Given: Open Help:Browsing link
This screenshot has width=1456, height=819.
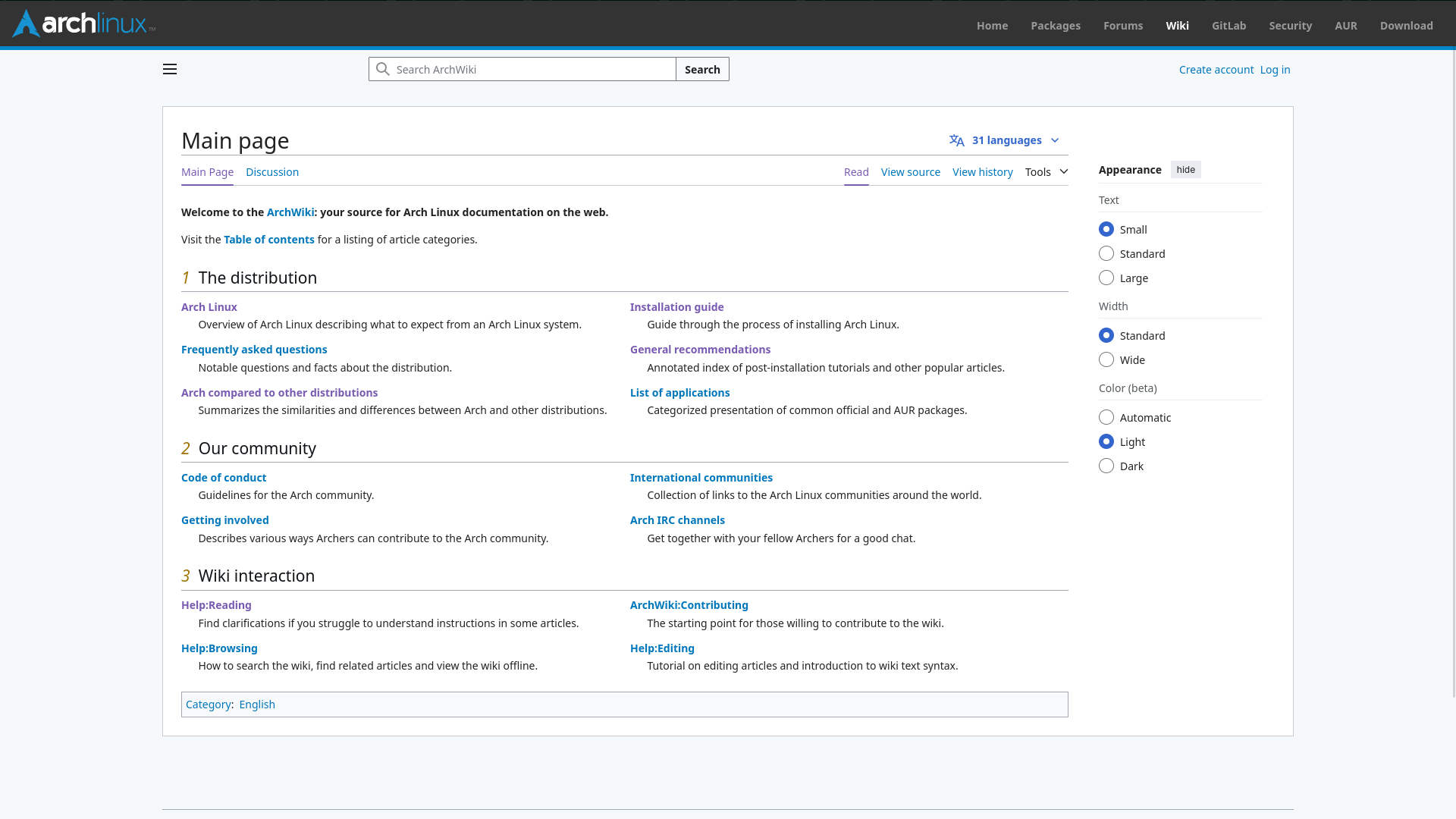Looking at the screenshot, I should (219, 648).
